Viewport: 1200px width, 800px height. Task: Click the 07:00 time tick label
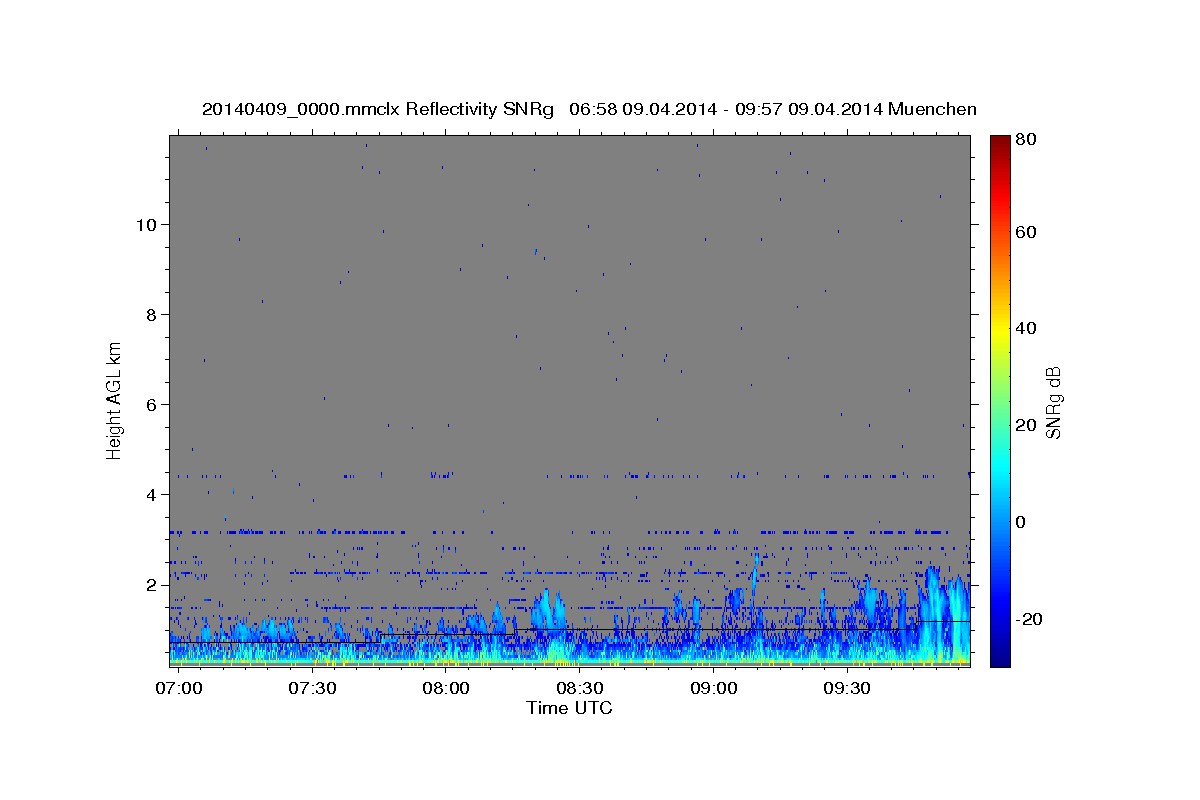click(179, 689)
